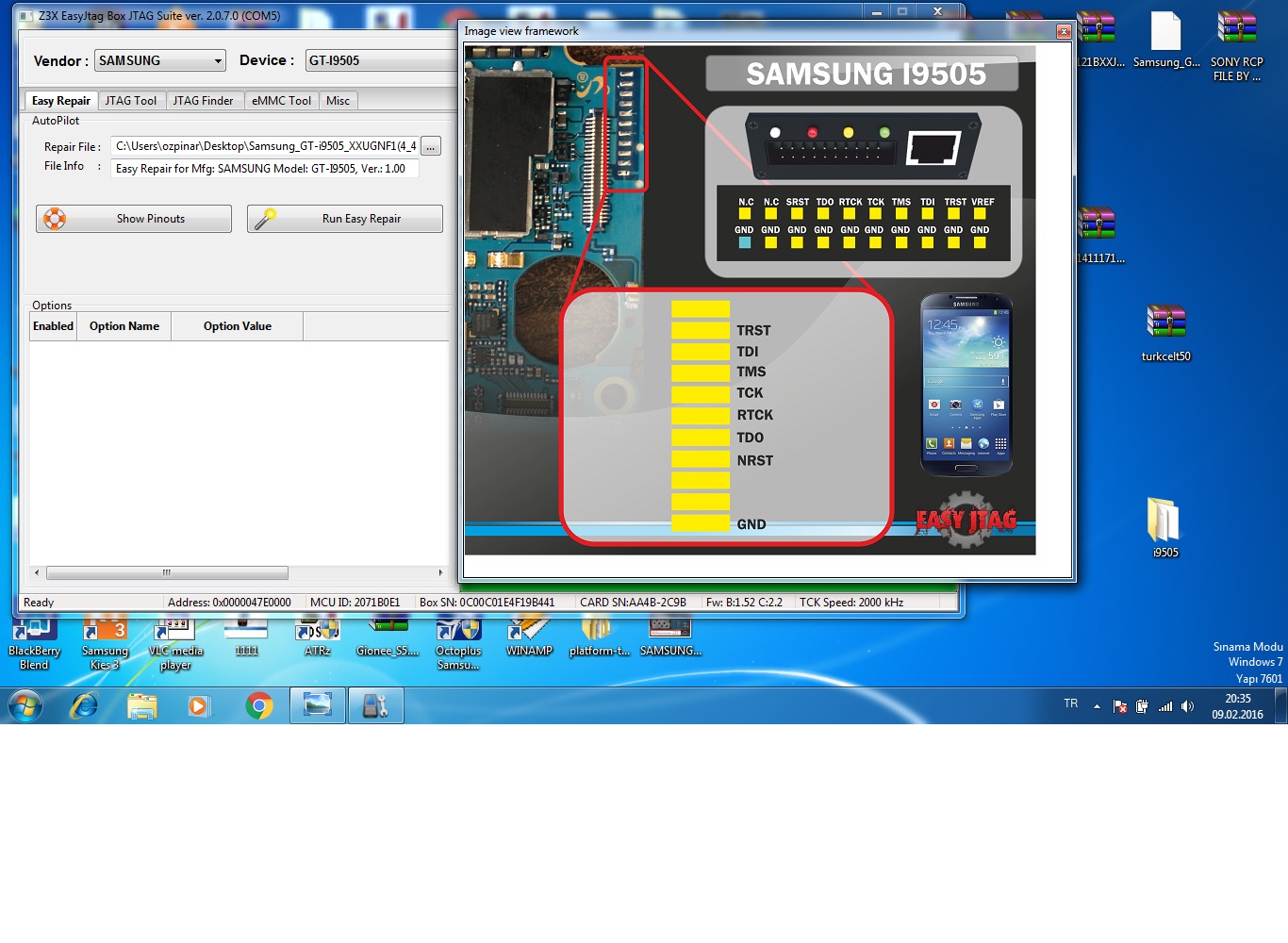Go to the Misc tab
This screenshot has height=943, width=1288.
click(x=338, y=101)
